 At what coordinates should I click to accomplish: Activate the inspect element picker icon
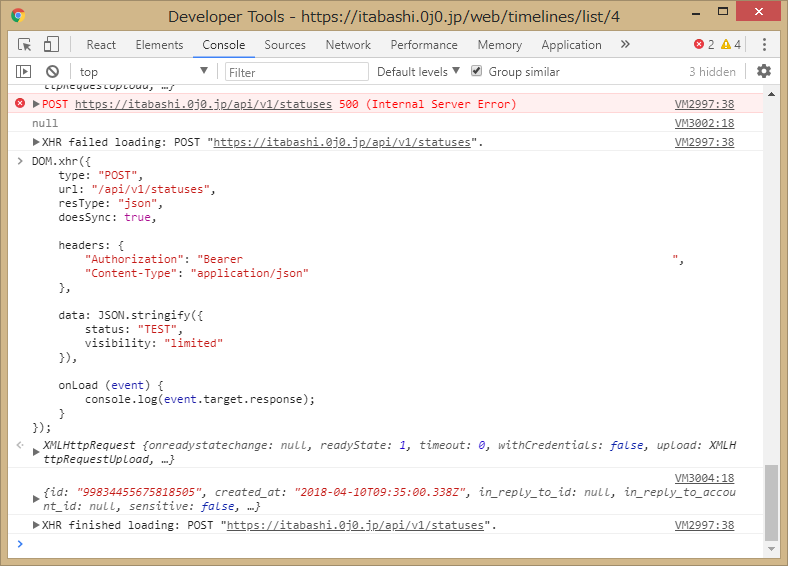coord(25,45)
